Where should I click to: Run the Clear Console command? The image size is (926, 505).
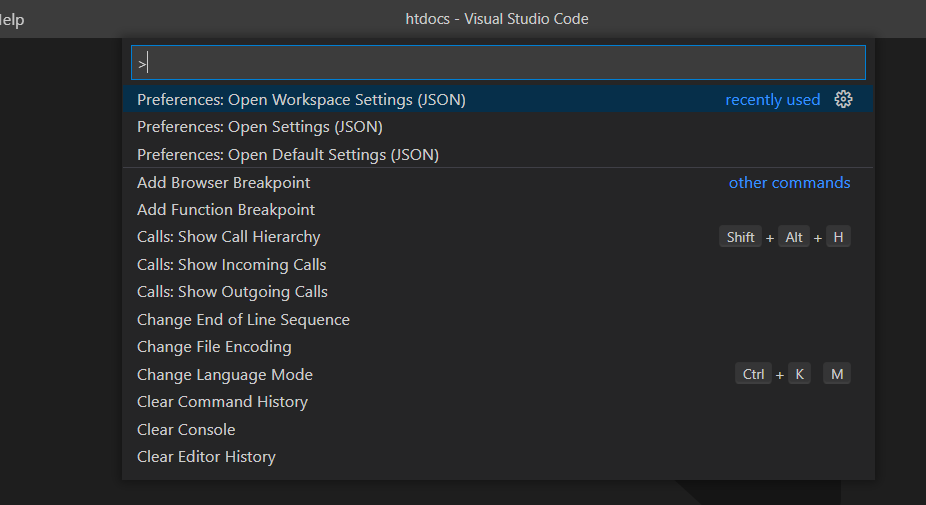(498, 429)
